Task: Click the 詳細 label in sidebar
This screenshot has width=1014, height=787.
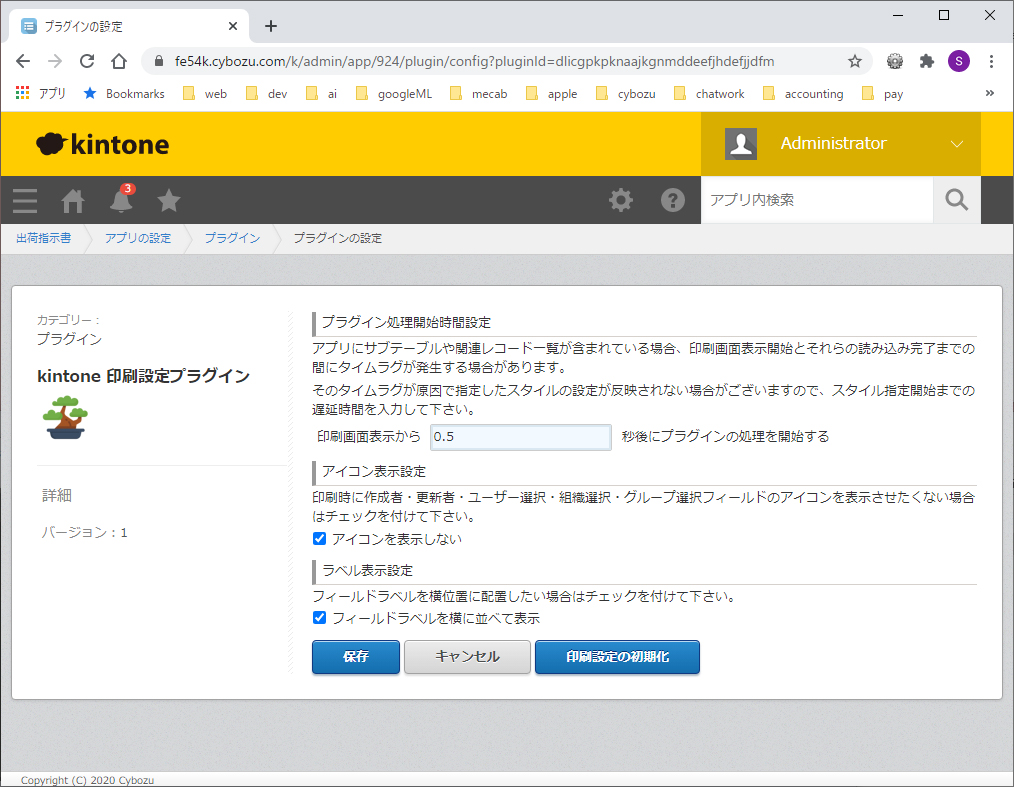Action: coord(57,495)
